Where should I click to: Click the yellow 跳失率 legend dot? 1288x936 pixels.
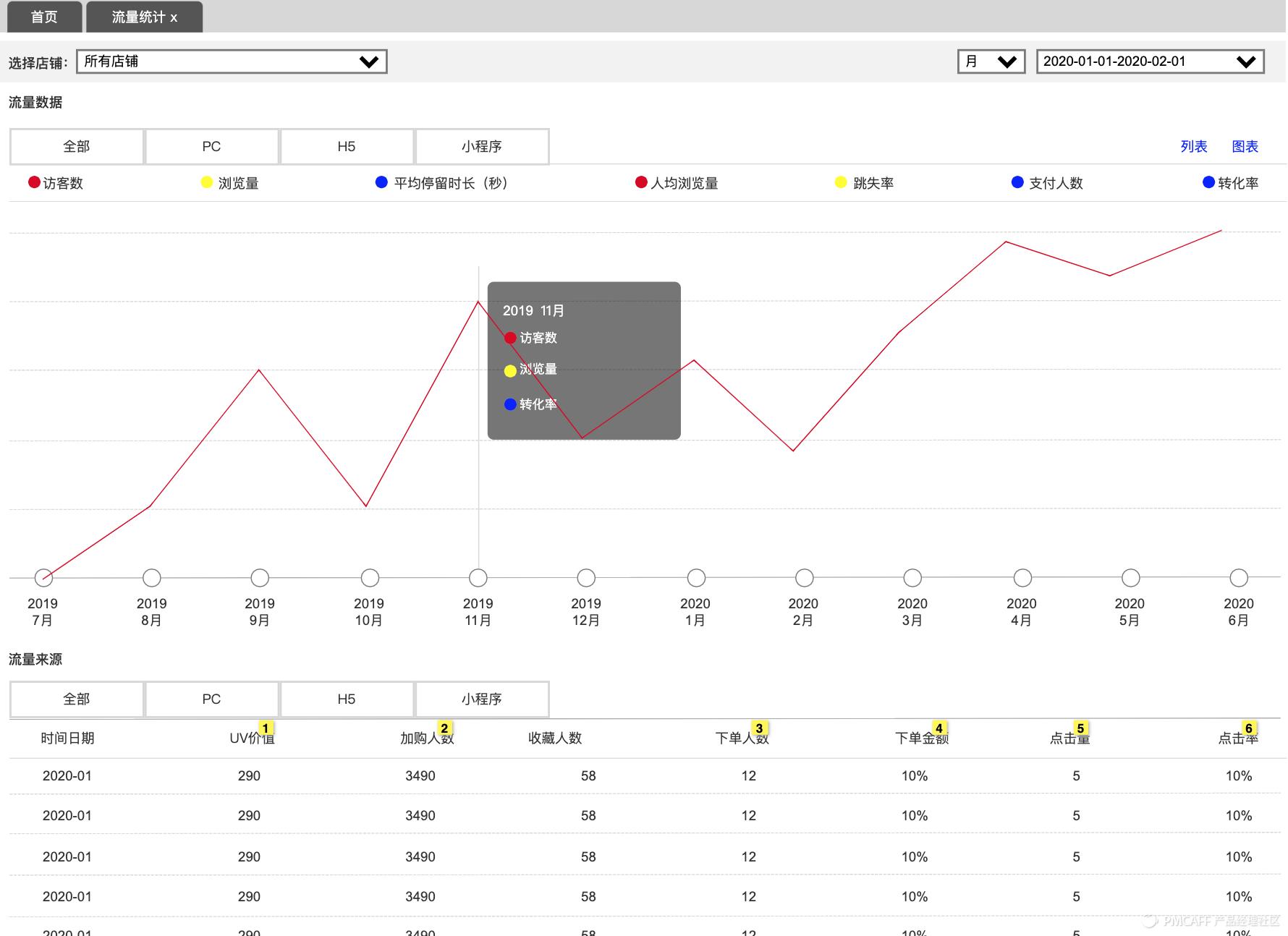840,182
